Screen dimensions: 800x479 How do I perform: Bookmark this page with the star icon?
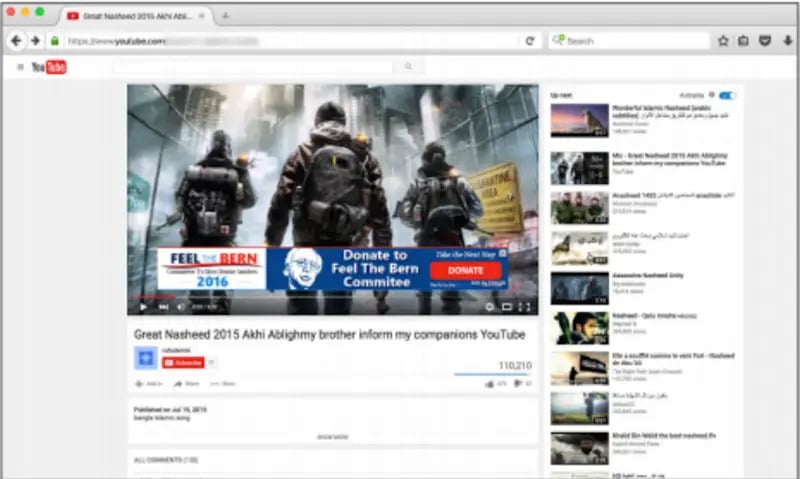pos(723,41)
